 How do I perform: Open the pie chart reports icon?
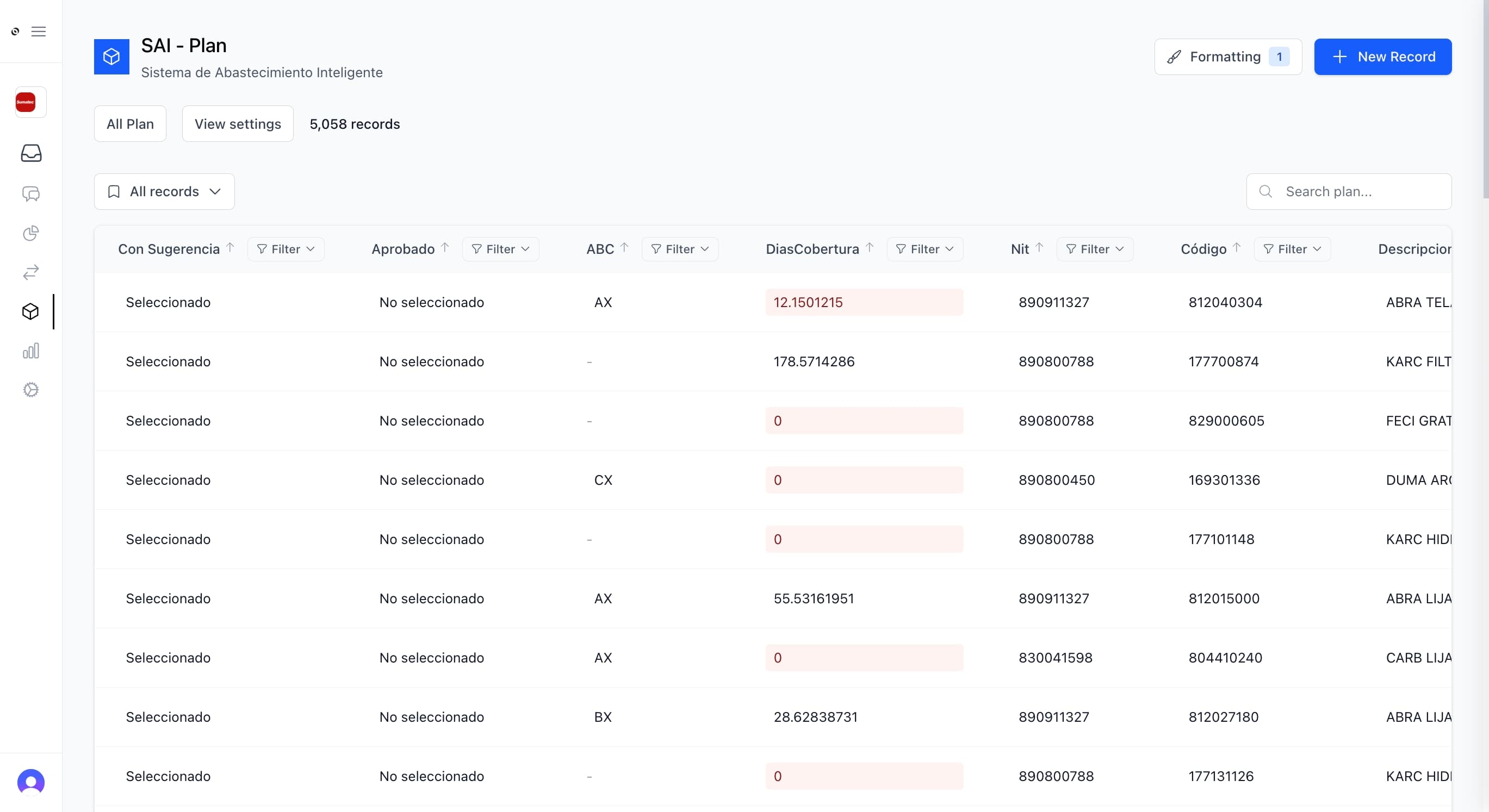tap(30, 233)
